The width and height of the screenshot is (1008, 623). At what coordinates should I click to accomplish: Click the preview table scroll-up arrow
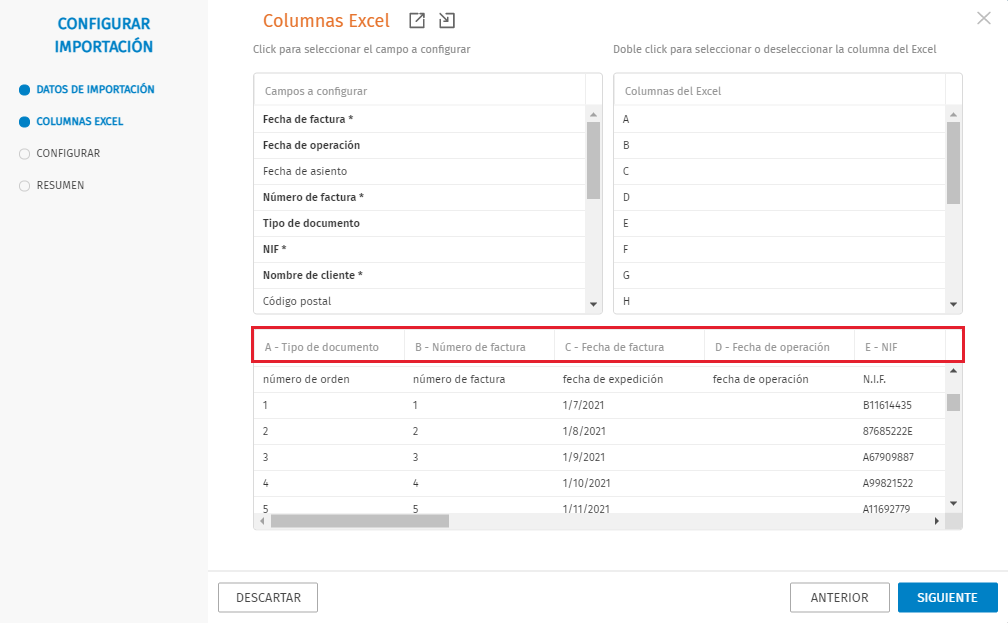pyautogui.click(x=953, y=371)
